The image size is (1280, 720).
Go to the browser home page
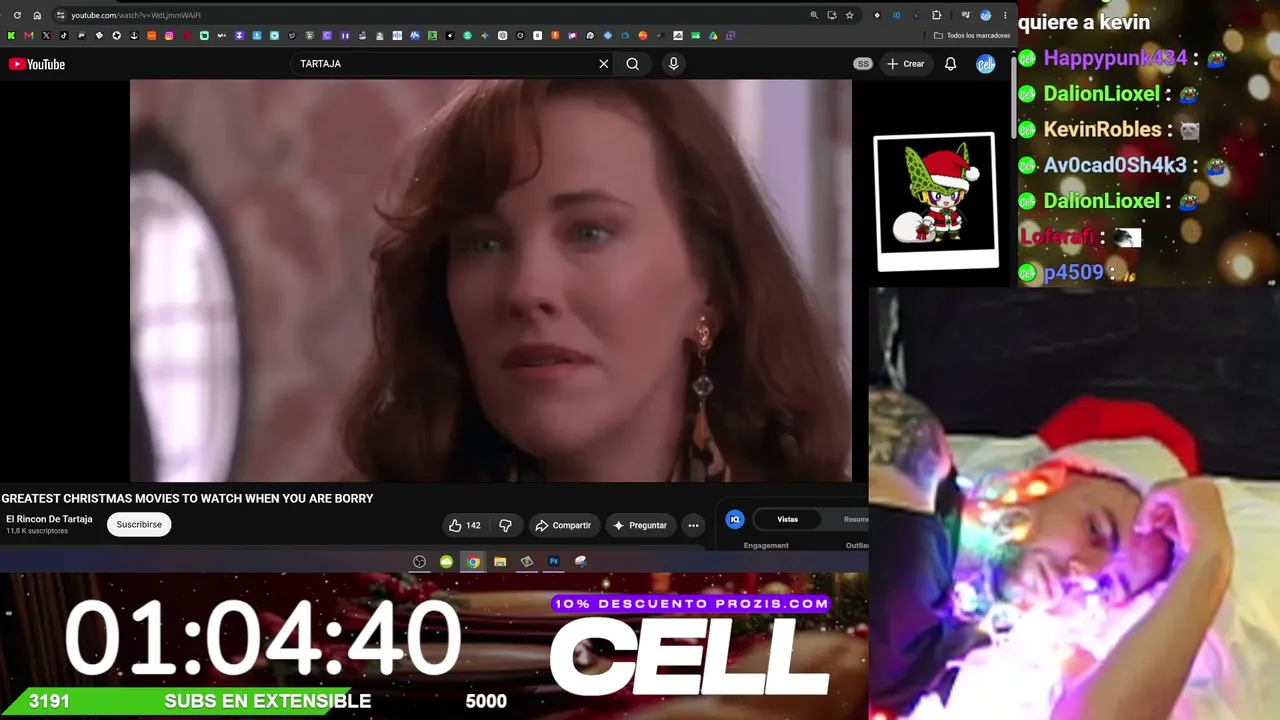coord(37,15)
